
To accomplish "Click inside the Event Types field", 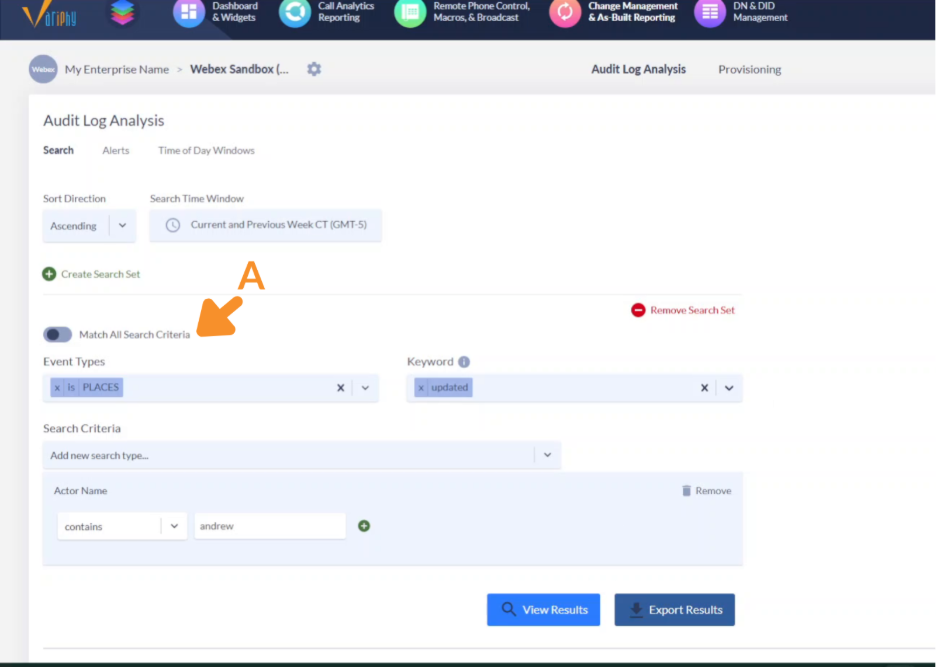I will 211,388.
